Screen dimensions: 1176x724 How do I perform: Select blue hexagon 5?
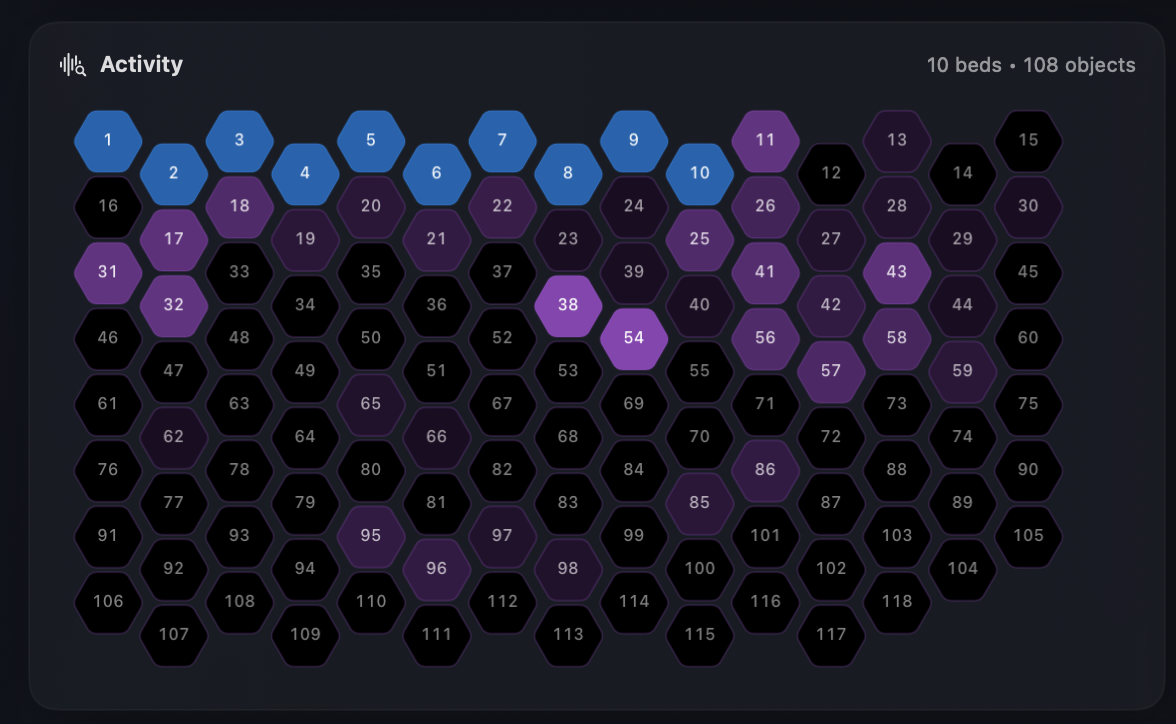[x=371, y=140]
